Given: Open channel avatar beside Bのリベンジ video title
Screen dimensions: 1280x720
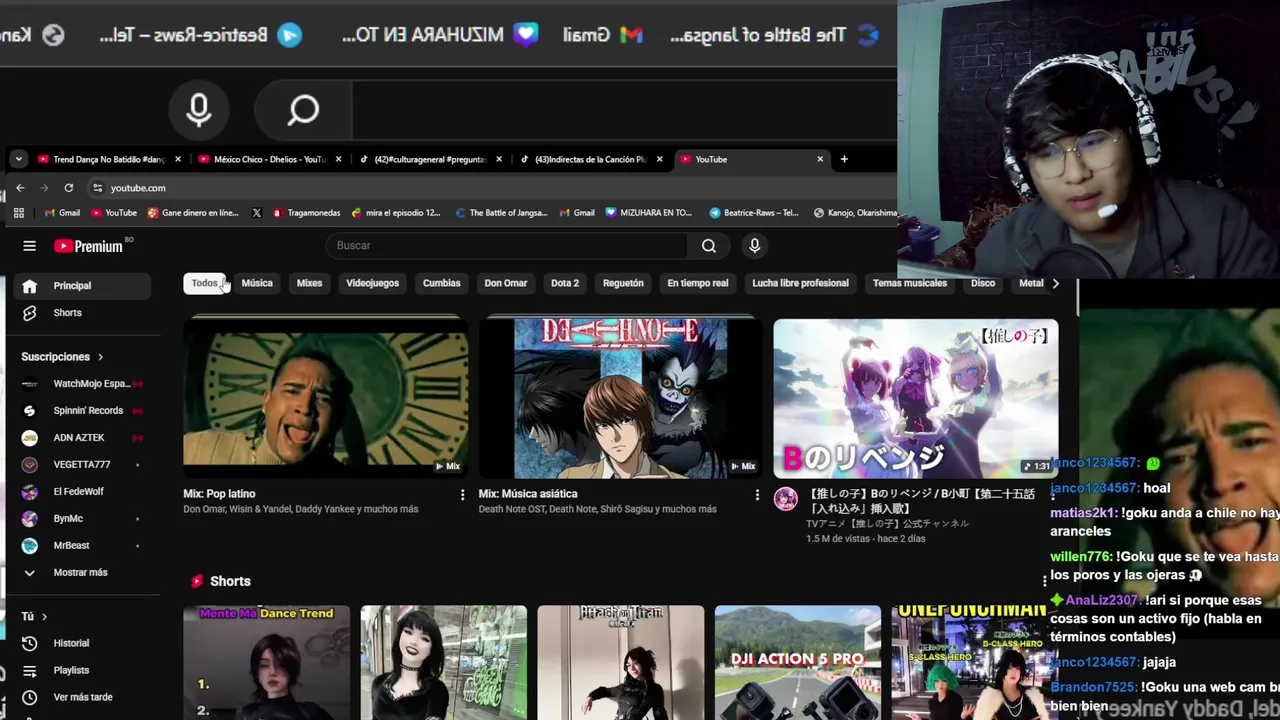Looking at the screenshot, I should [x=786, y=499].
